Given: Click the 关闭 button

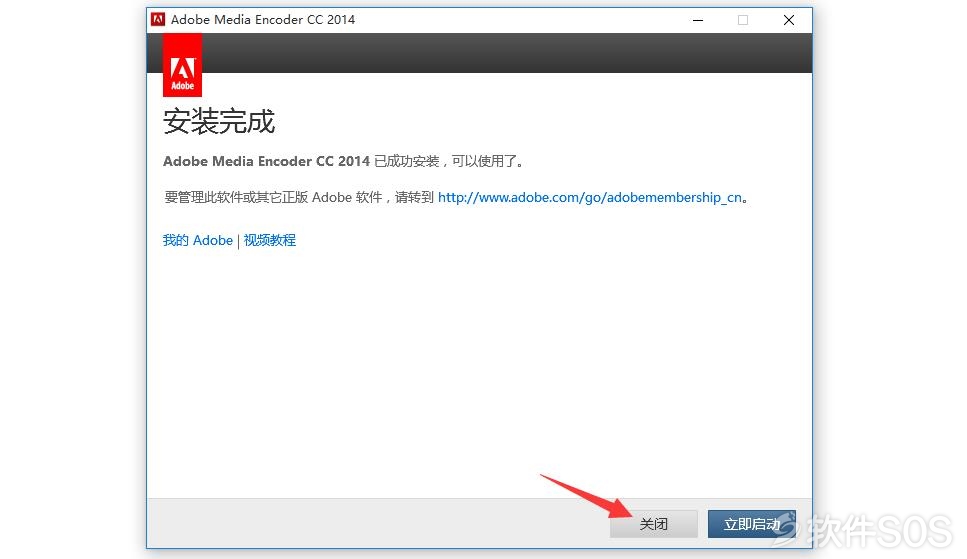Looking at the screenshot, I should 654,524.
